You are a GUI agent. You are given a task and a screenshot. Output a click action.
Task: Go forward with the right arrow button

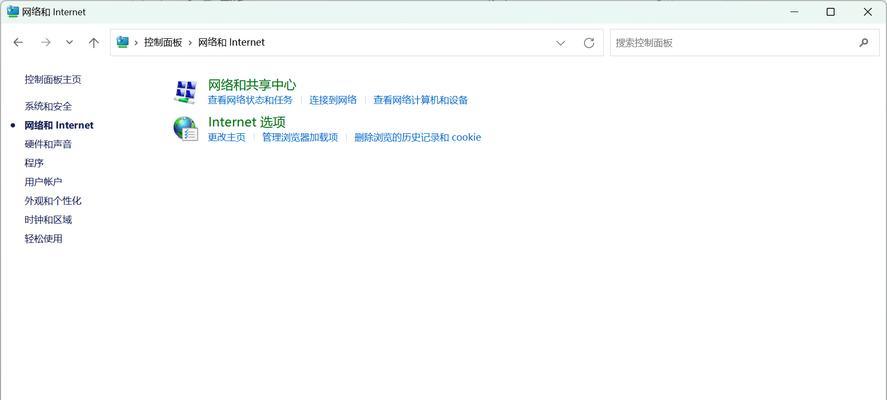[46, 42]
